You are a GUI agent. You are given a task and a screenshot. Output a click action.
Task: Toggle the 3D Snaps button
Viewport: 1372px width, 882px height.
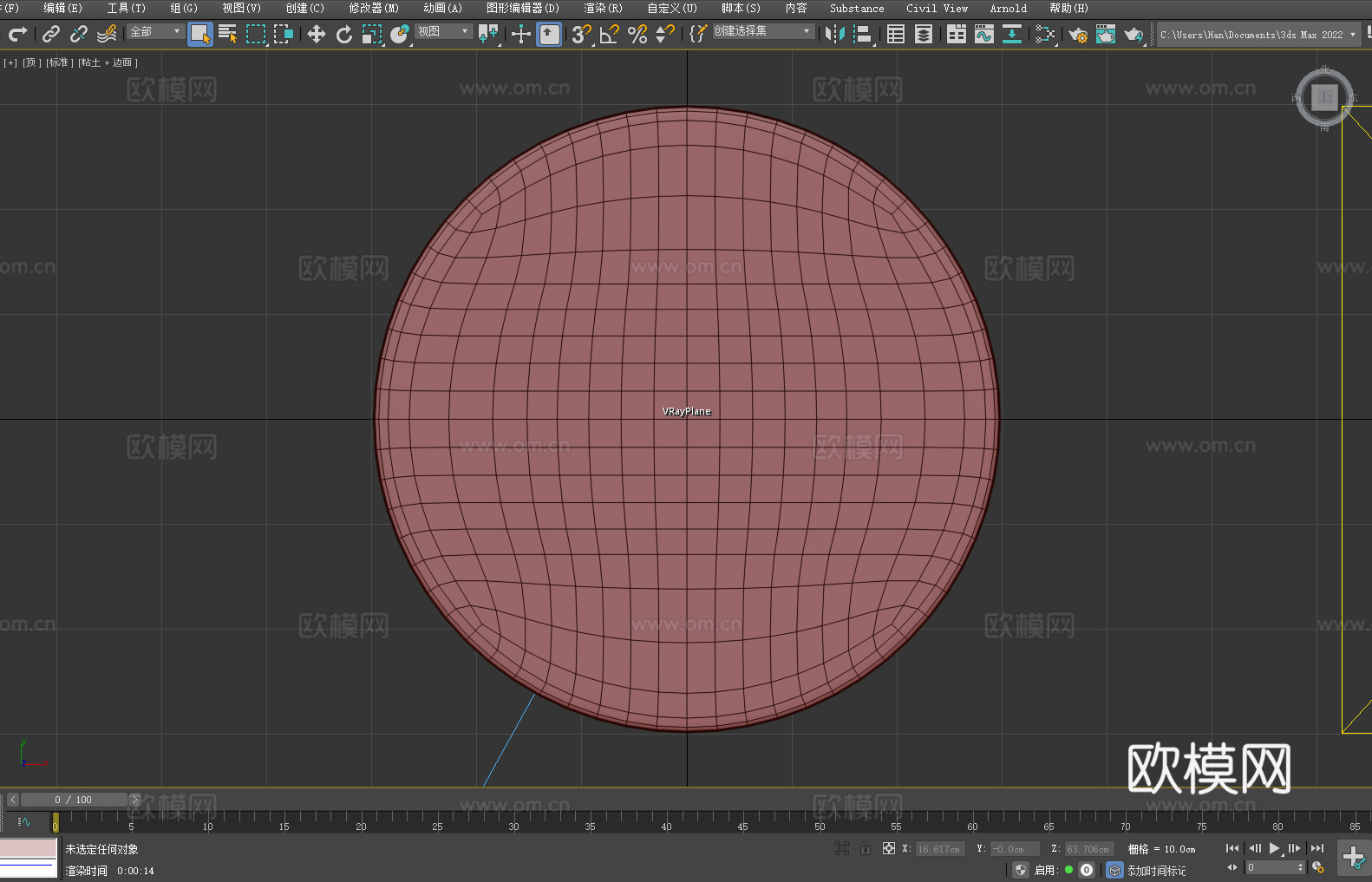pyautogui.click(x=581, y=34)
